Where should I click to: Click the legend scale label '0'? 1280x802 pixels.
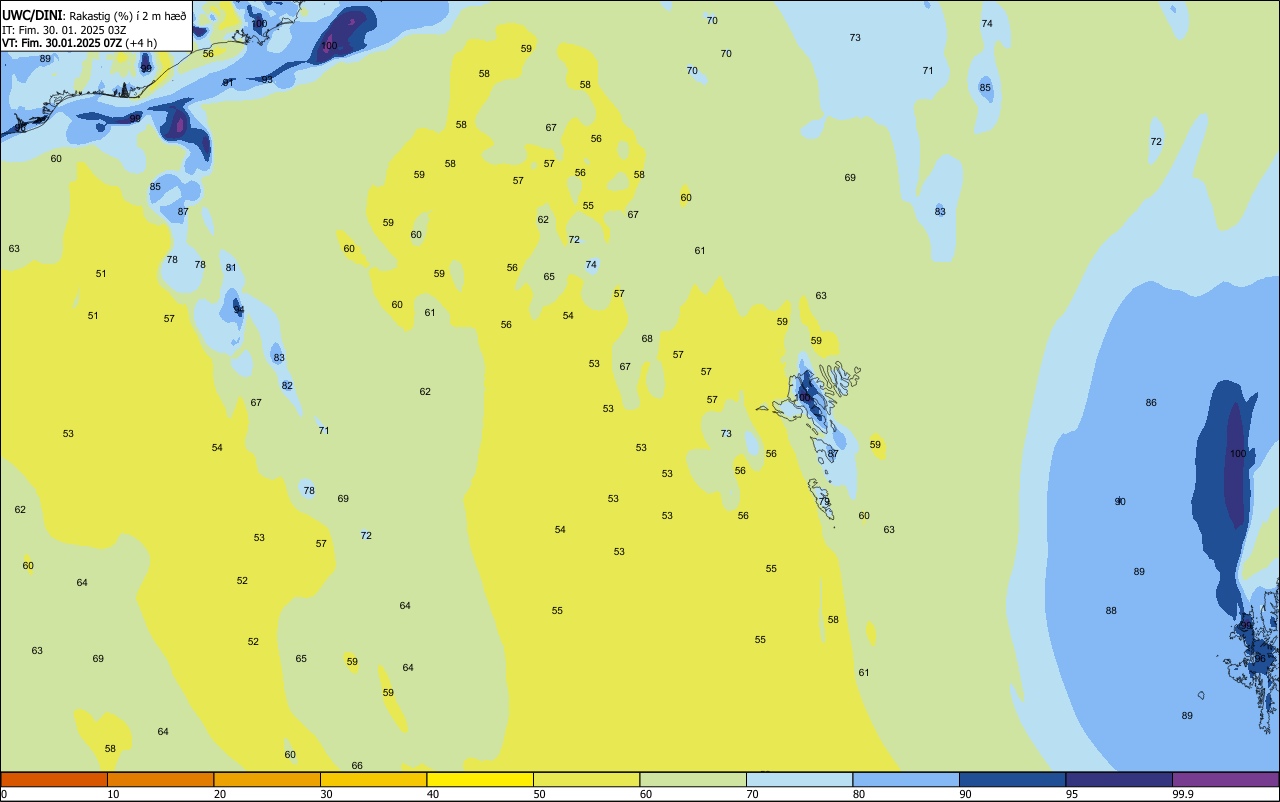[x=4, y=794]
